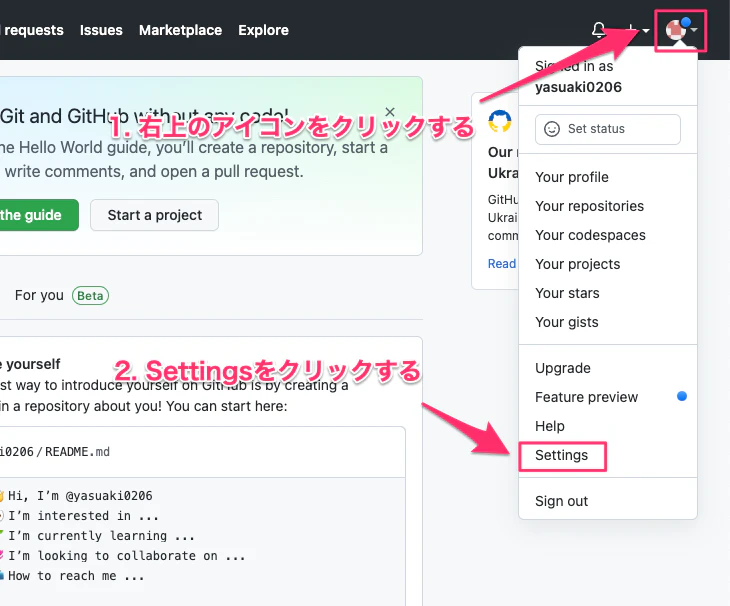Dismiss the GitHub intro banner with X

pos(390,112)
